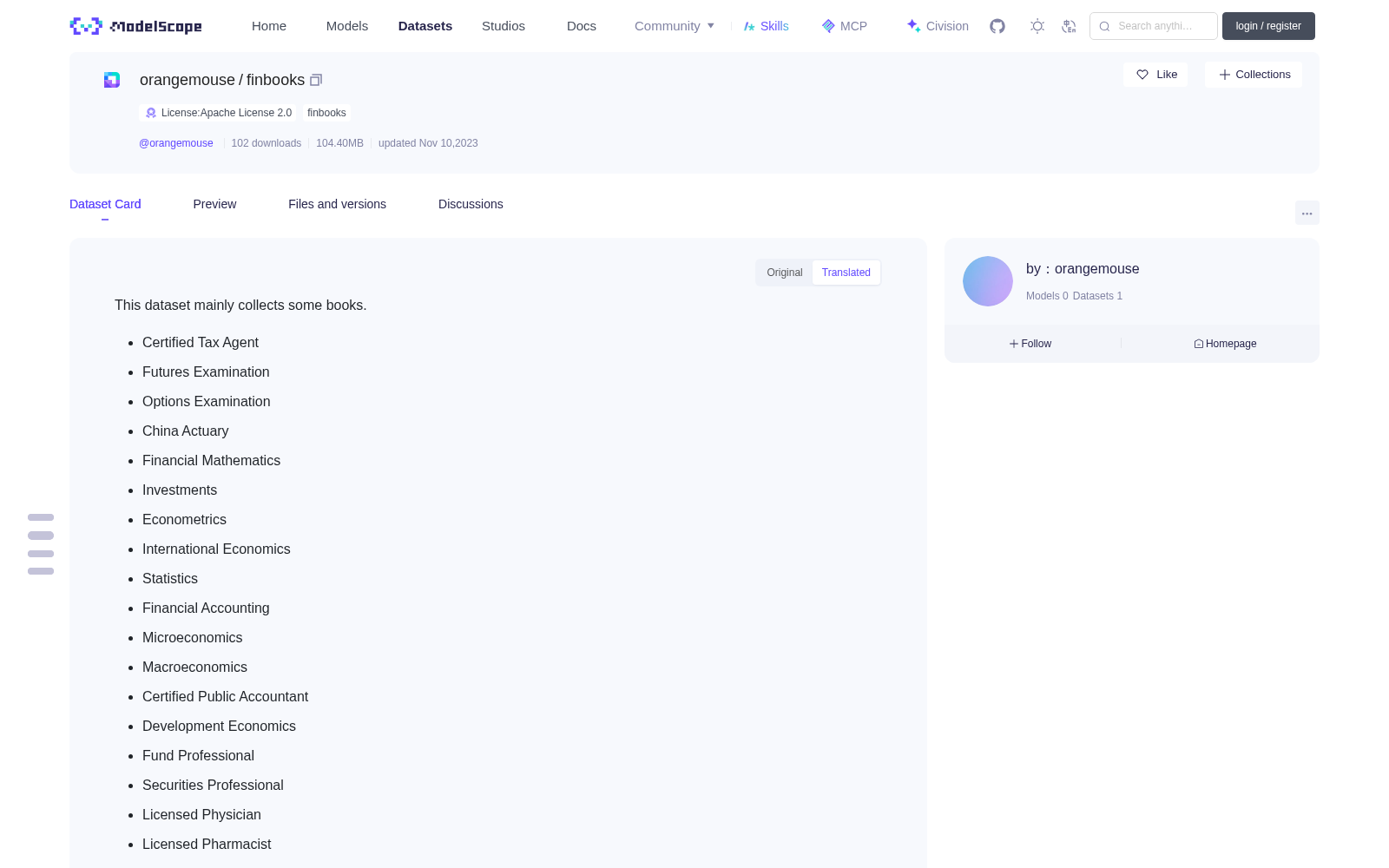Screen dimensions: 1389x868
Task: Click 'Models 0' in author card
Action: point(1047,296)
